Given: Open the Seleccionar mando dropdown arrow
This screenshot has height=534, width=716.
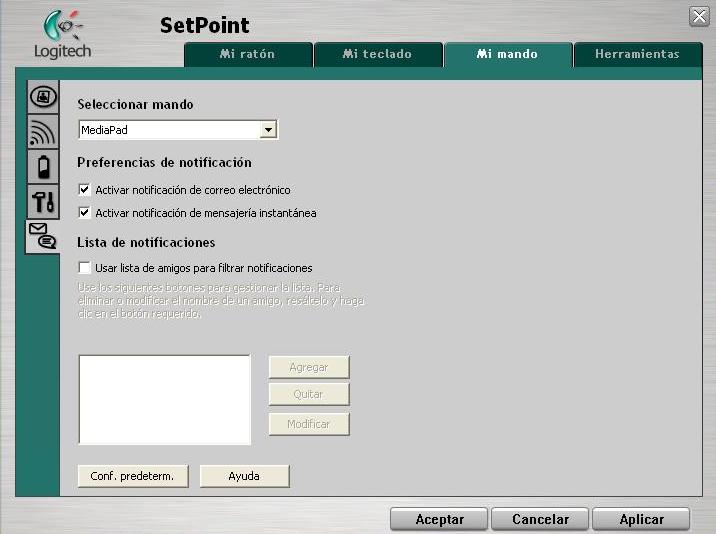Looking at the screenshot, I should coord(268,130).
